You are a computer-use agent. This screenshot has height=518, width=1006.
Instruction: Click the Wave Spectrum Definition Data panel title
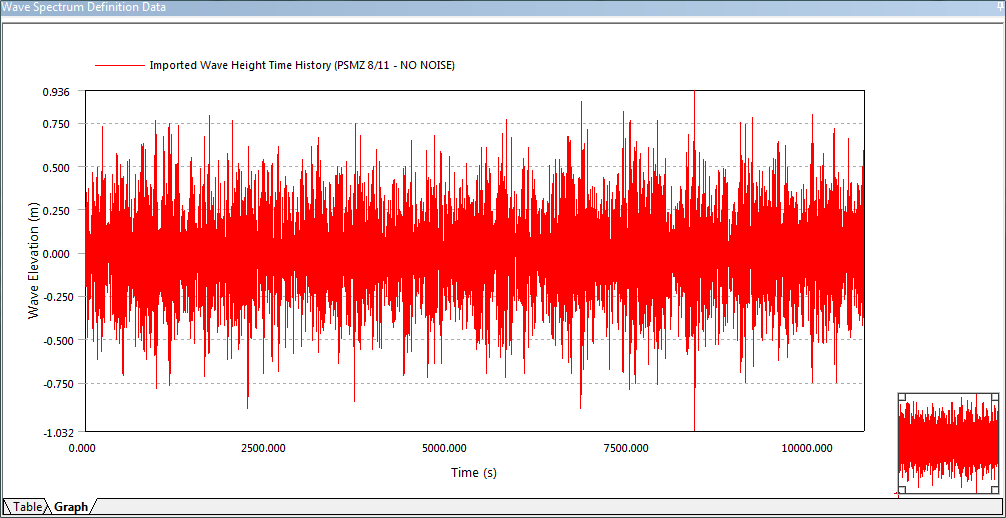coord(83,7)
